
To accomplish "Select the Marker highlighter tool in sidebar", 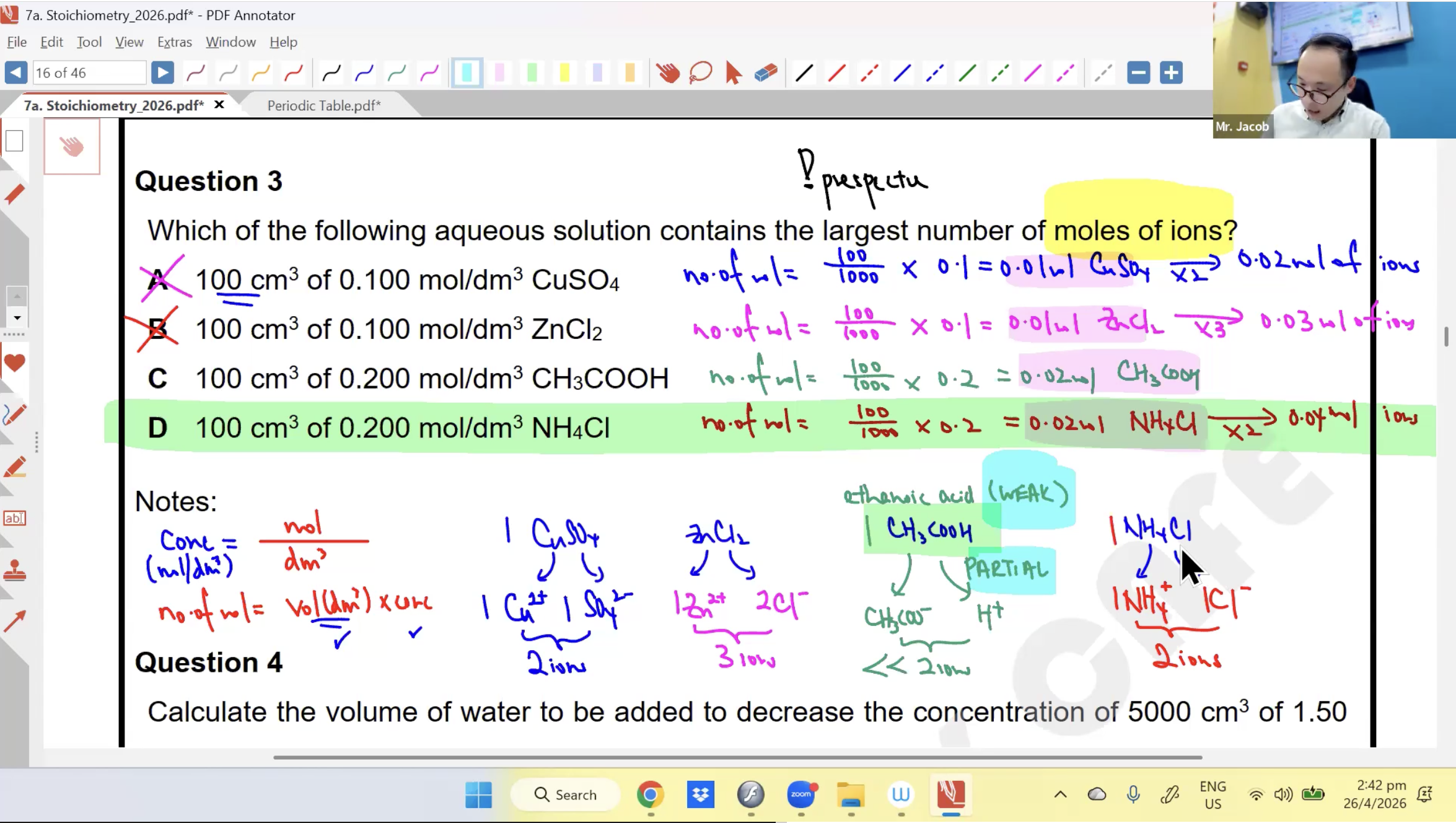I will [x=14, y=466].
